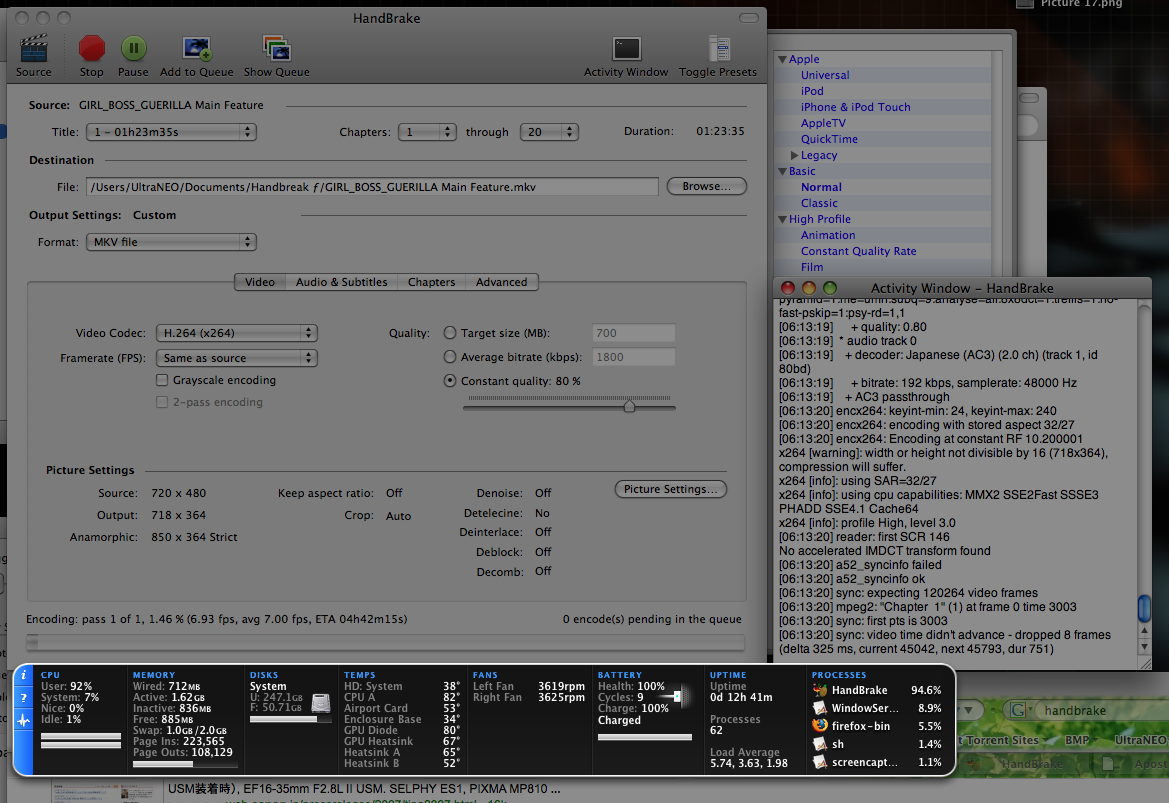Open the Show Queue icon
This screenshot has width=1169, height=803.
coord(276,49)
